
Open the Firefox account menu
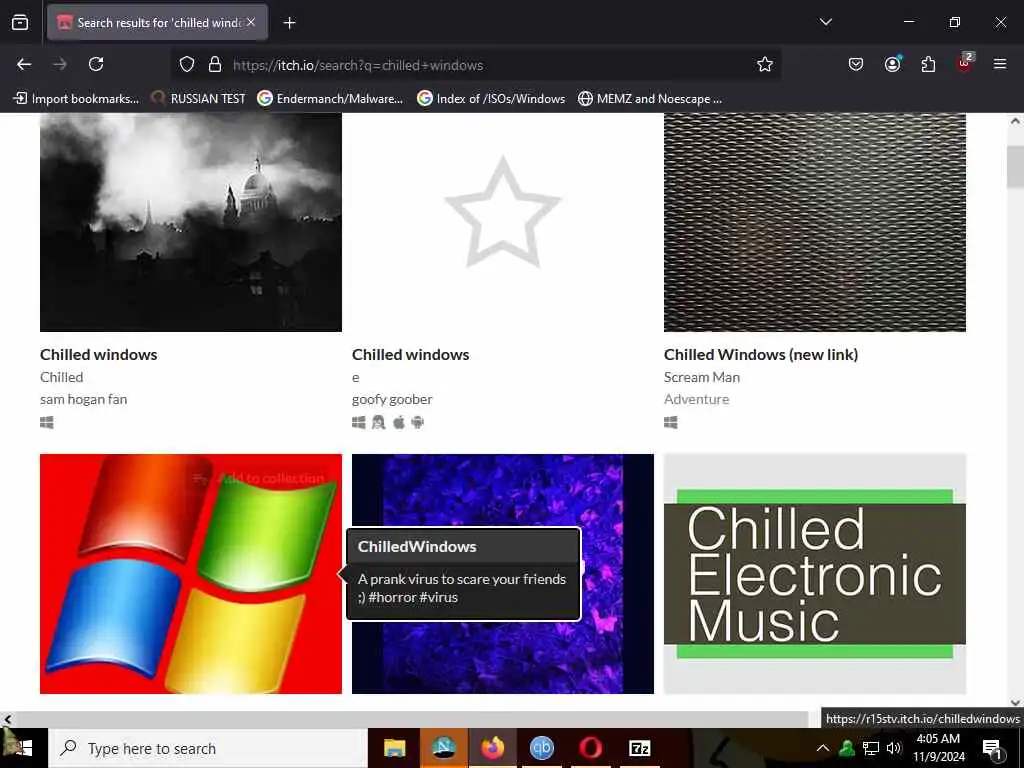coord(893,64)
